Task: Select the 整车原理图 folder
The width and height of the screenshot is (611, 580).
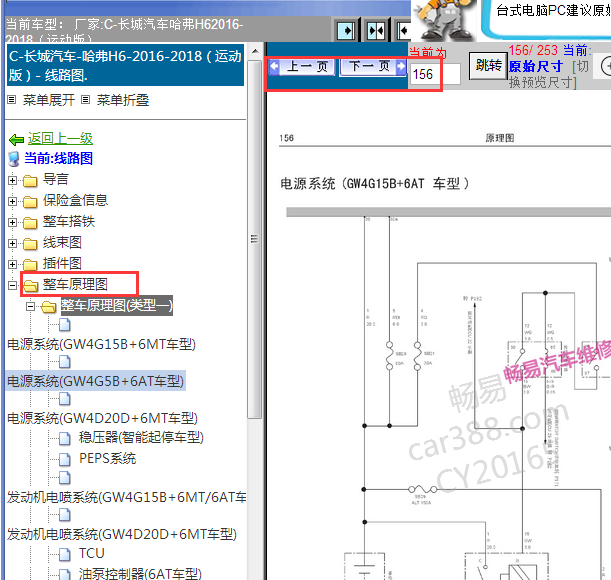Action: coord(75,285)
